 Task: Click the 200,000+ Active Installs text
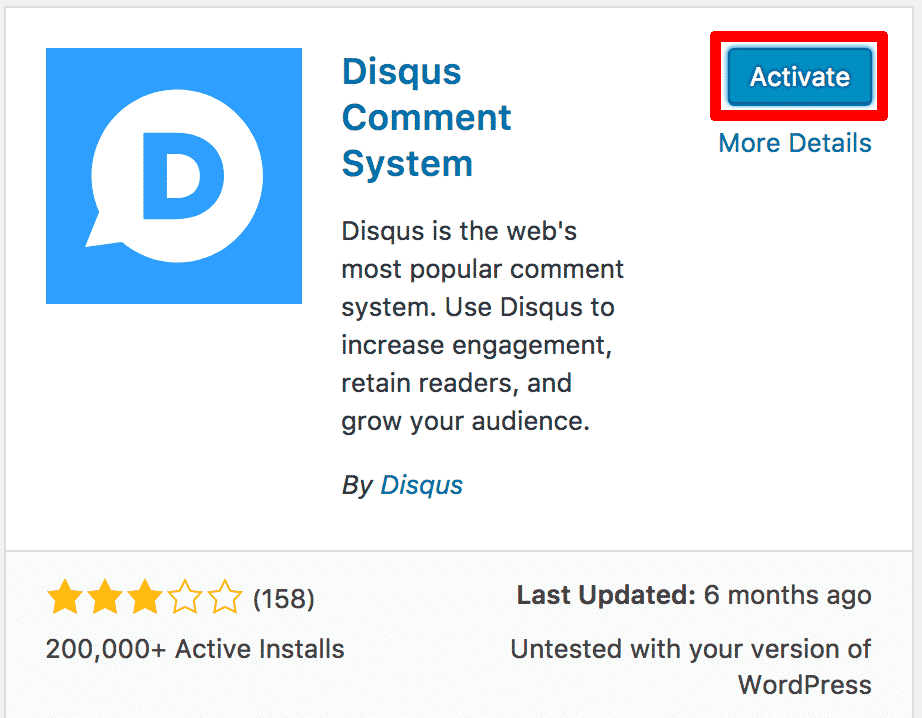[195, 649]
